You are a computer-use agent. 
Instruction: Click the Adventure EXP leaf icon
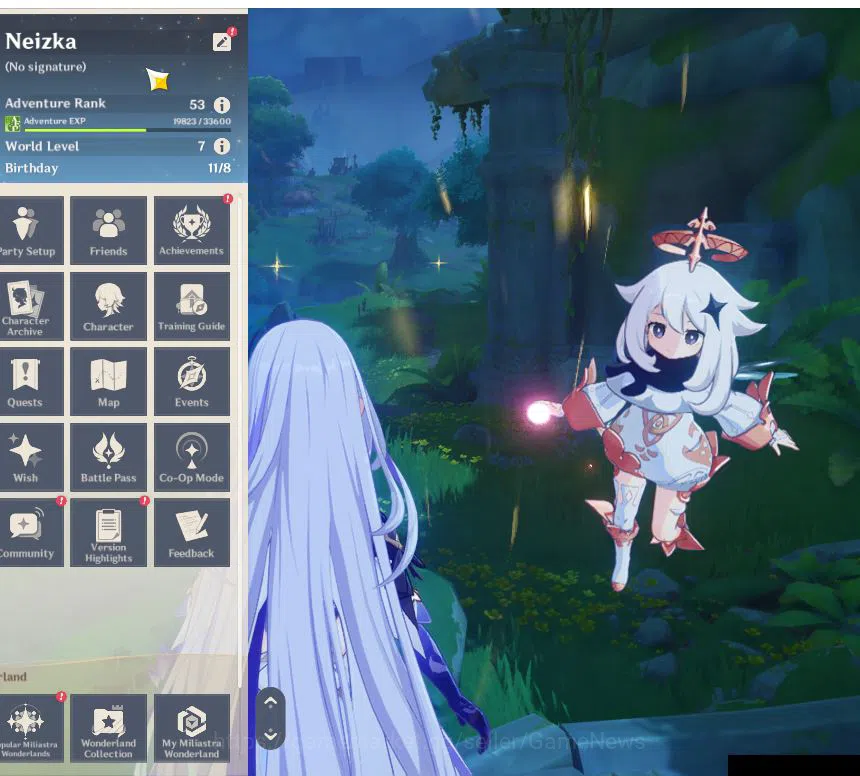tap(12, 123)
